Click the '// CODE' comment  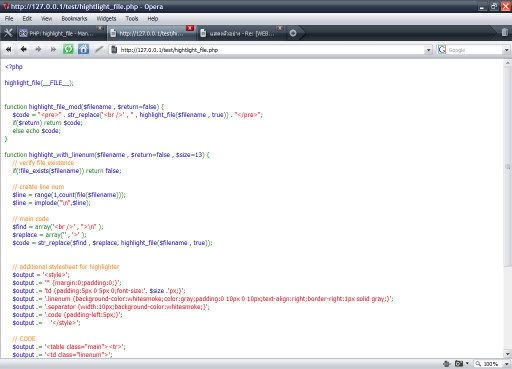point(24,339)
